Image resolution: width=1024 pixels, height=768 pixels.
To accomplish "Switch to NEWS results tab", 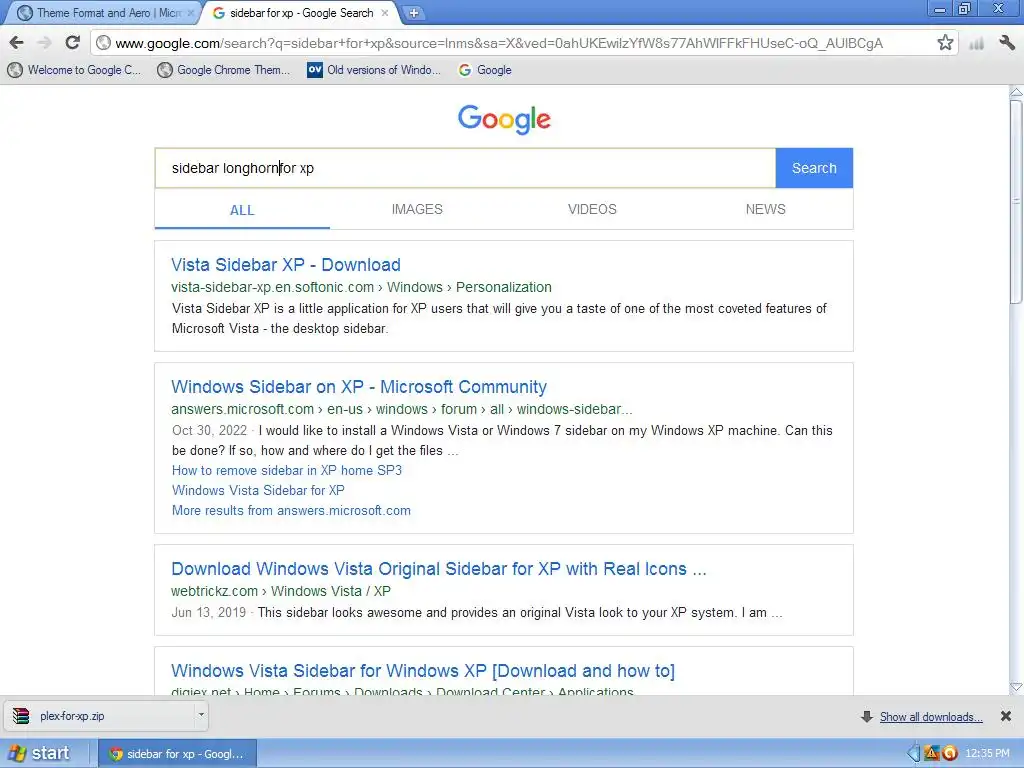I will (765, 210).
